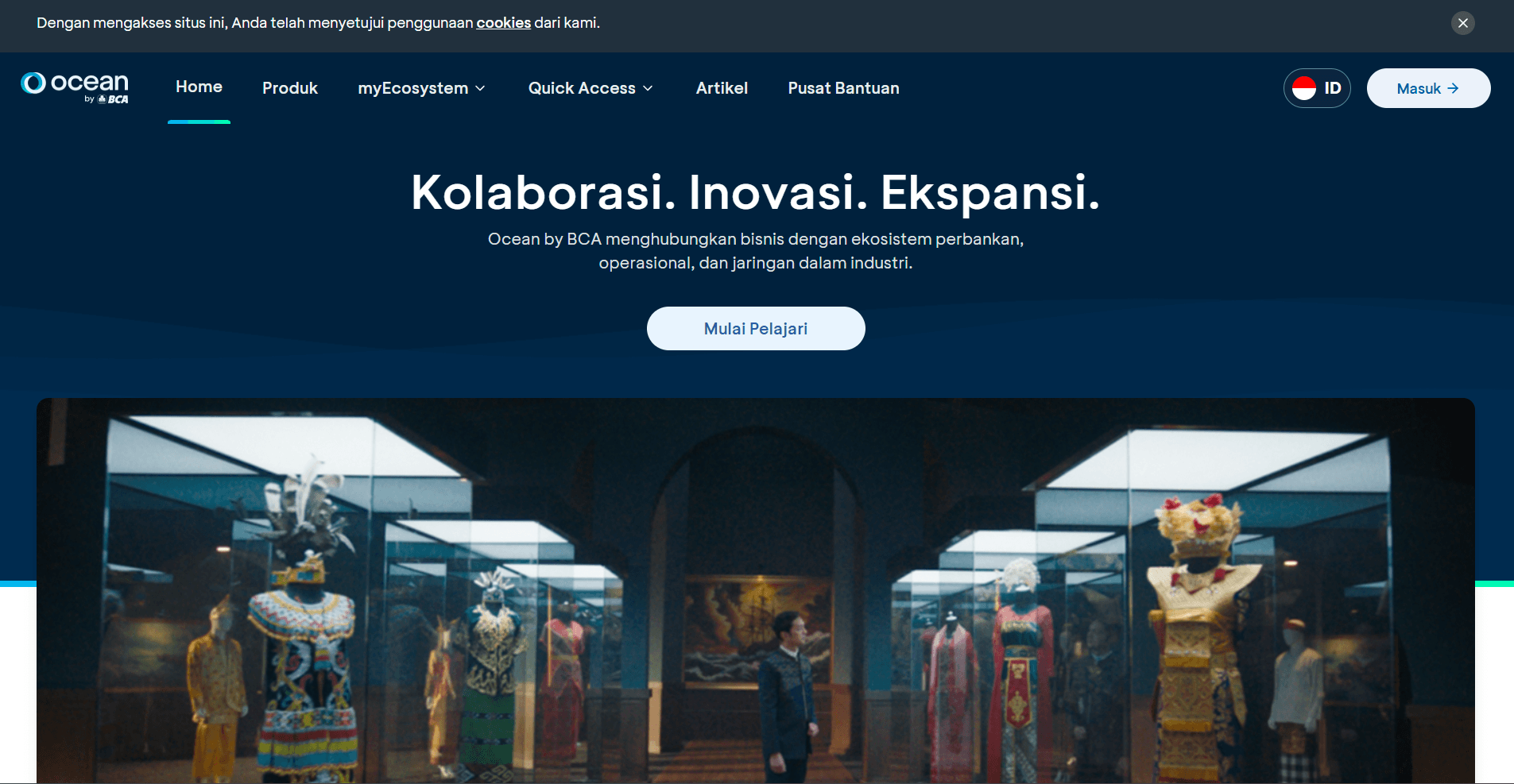Viewport: 1514px width, 784px height.
Task: Open the cookies policy link
Action: tap(504, 23)
